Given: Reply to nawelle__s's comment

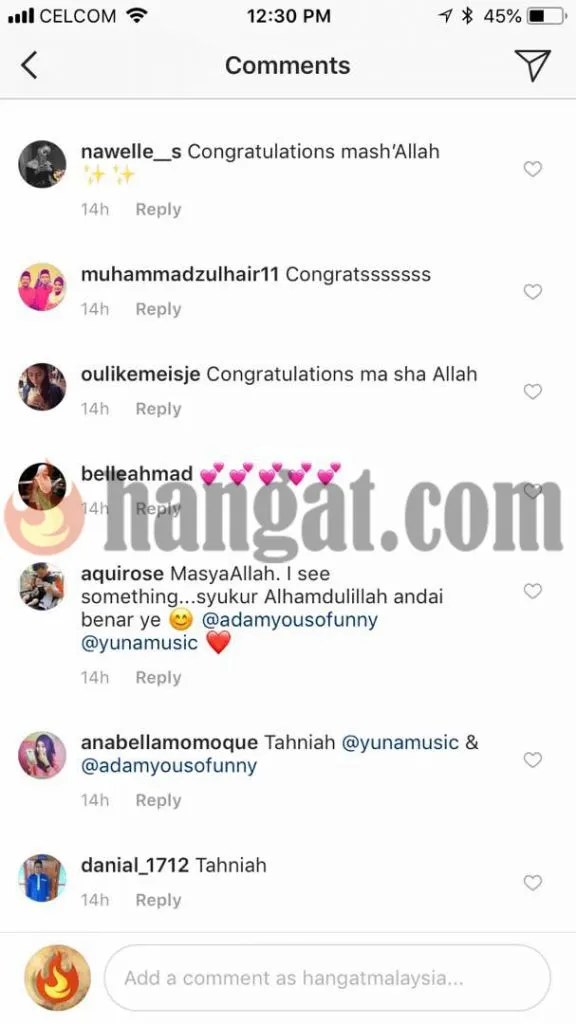Looking at the screenshot, I should (158, 210).
